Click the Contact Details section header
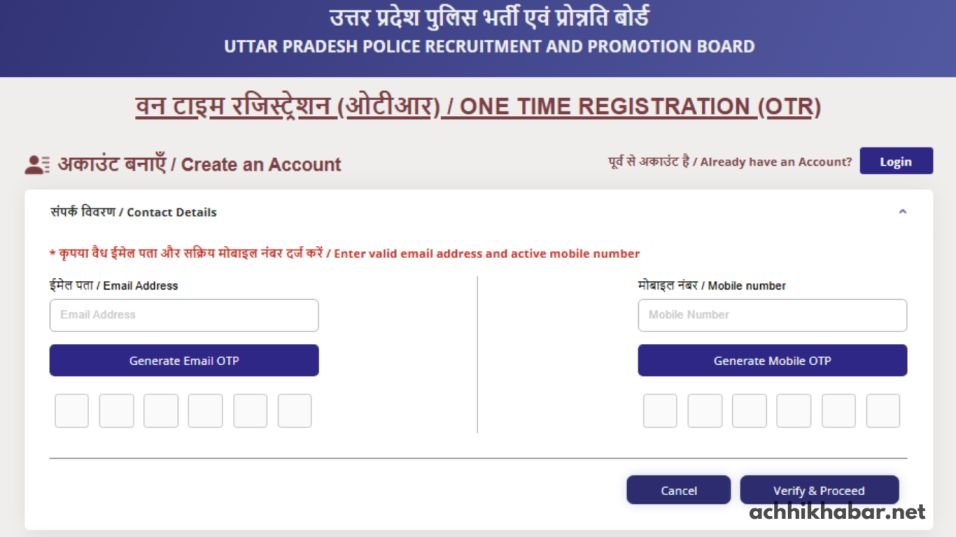956x537 pixels. [134, 212]
